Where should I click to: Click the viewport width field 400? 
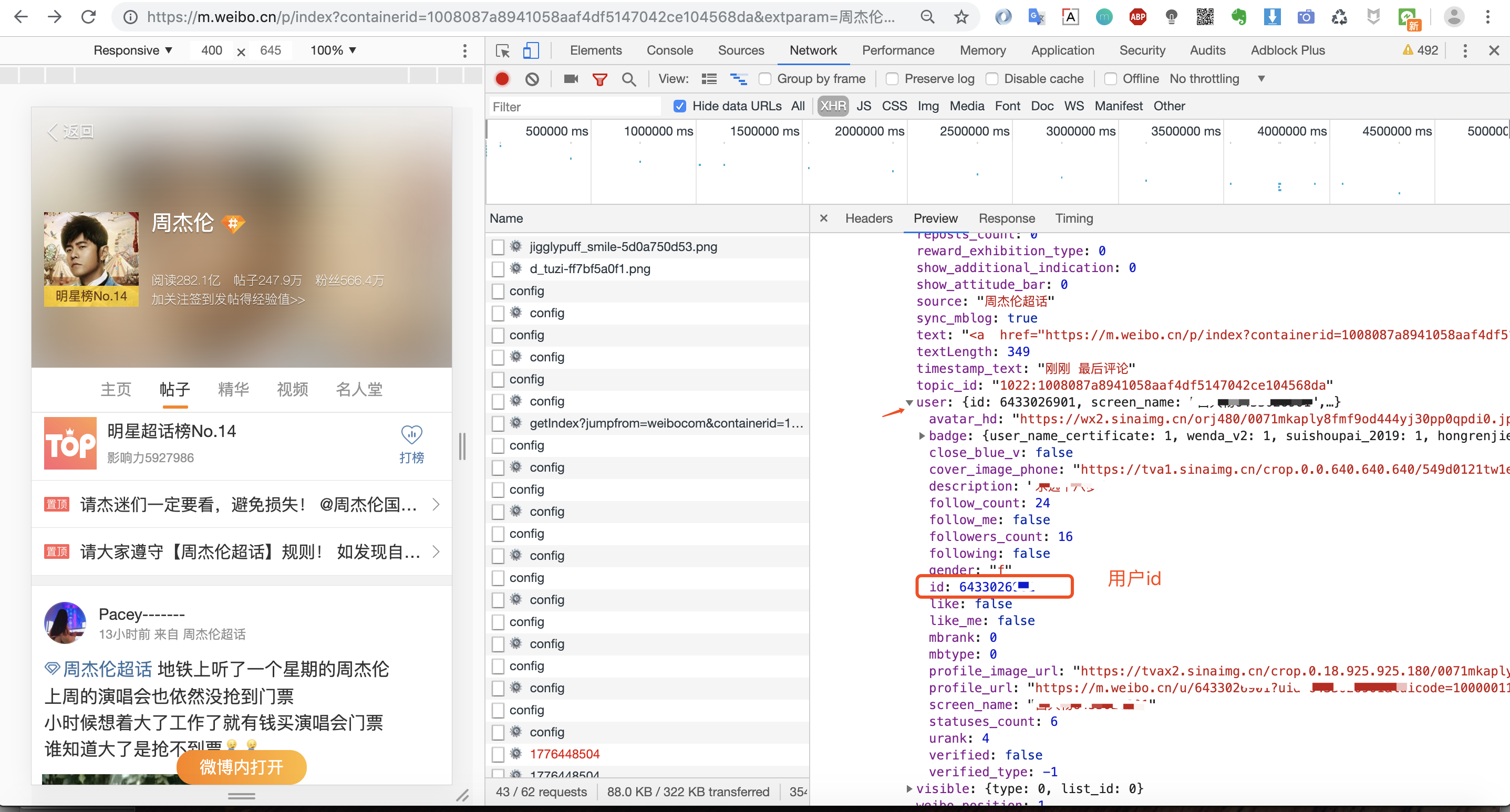[x=212, y=51]
